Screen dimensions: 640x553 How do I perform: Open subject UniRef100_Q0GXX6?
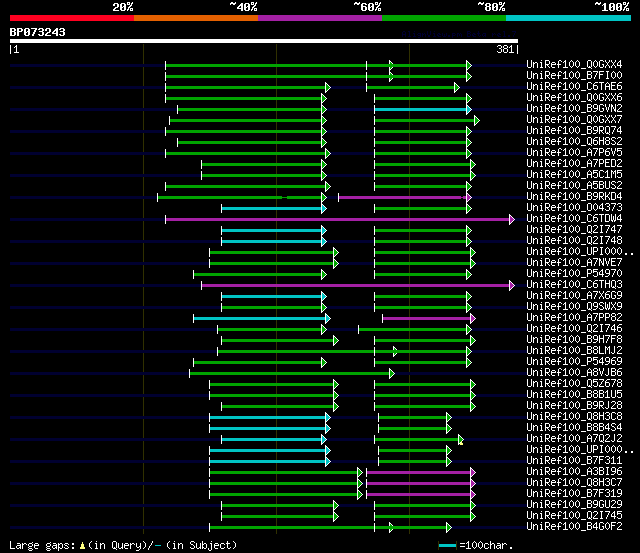(574, 97)
